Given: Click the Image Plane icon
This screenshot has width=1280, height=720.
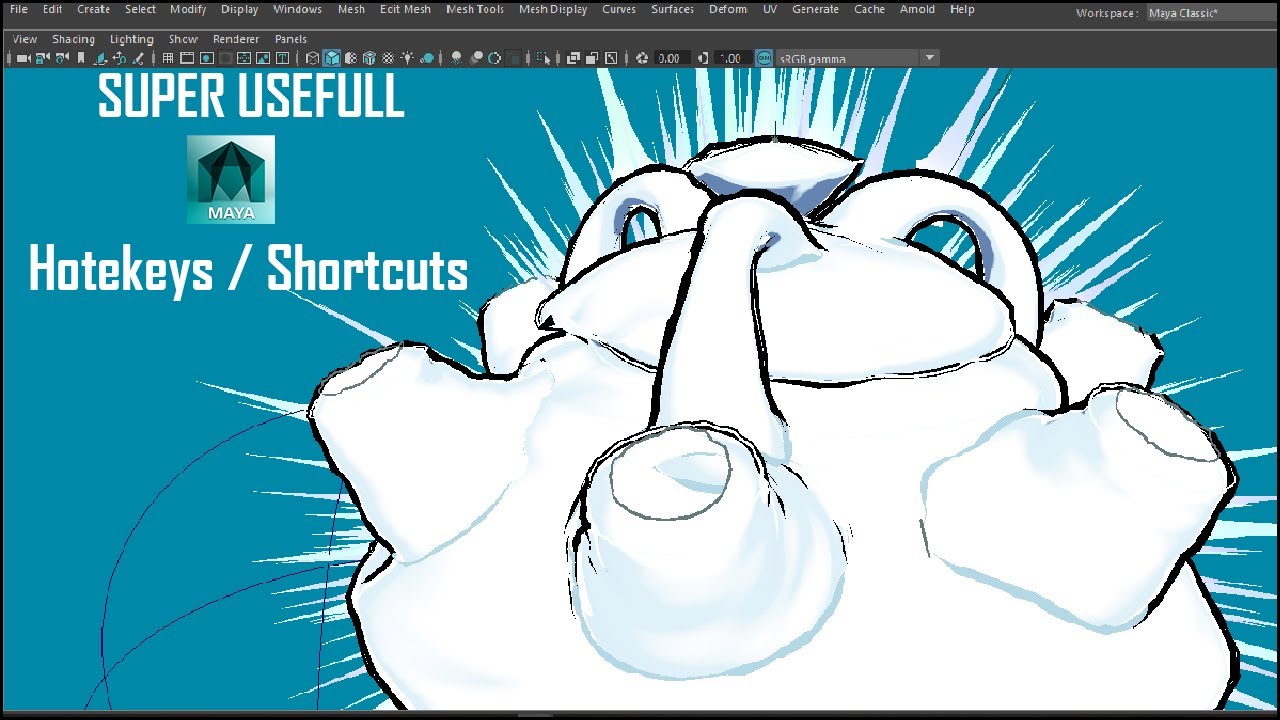Looking at the screenshot, I should click(x=101, y=58).
